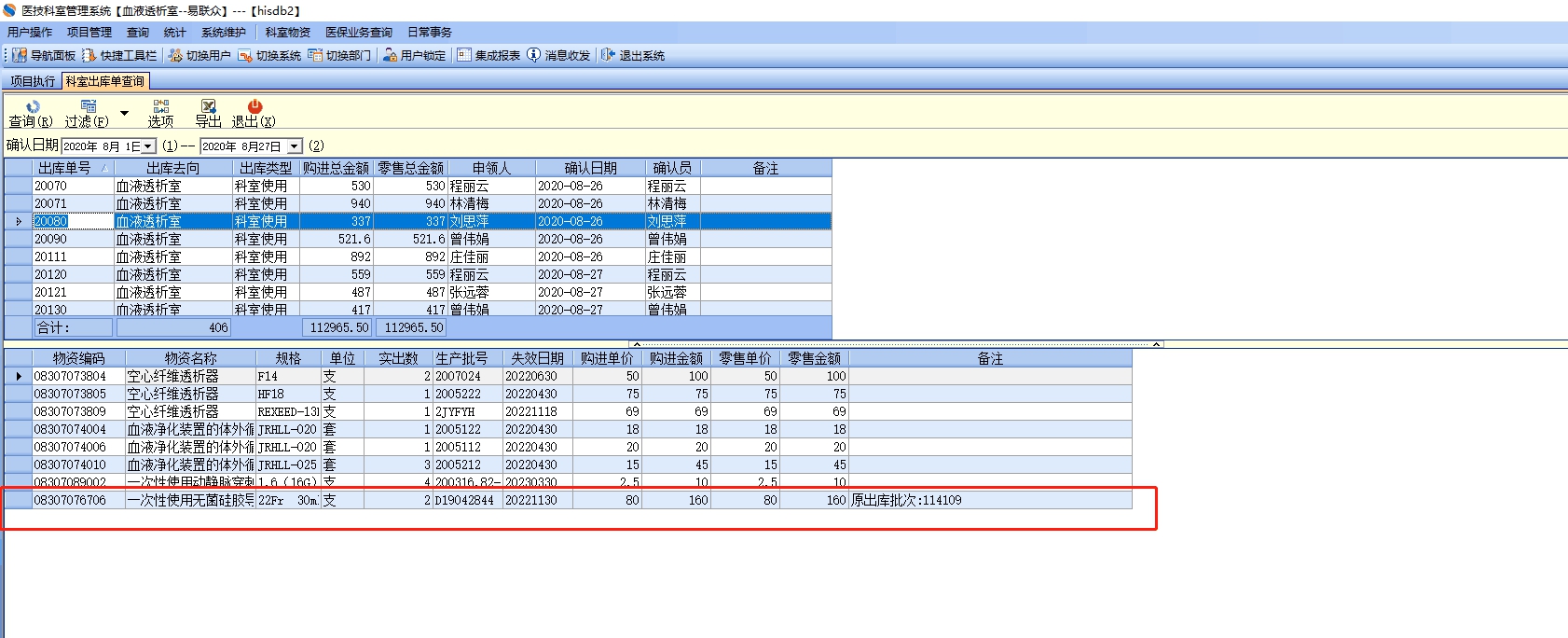Viewport: 1568px width, 638px height.
Task: Click material code 08307073804
Action: (x=70, y=376)
